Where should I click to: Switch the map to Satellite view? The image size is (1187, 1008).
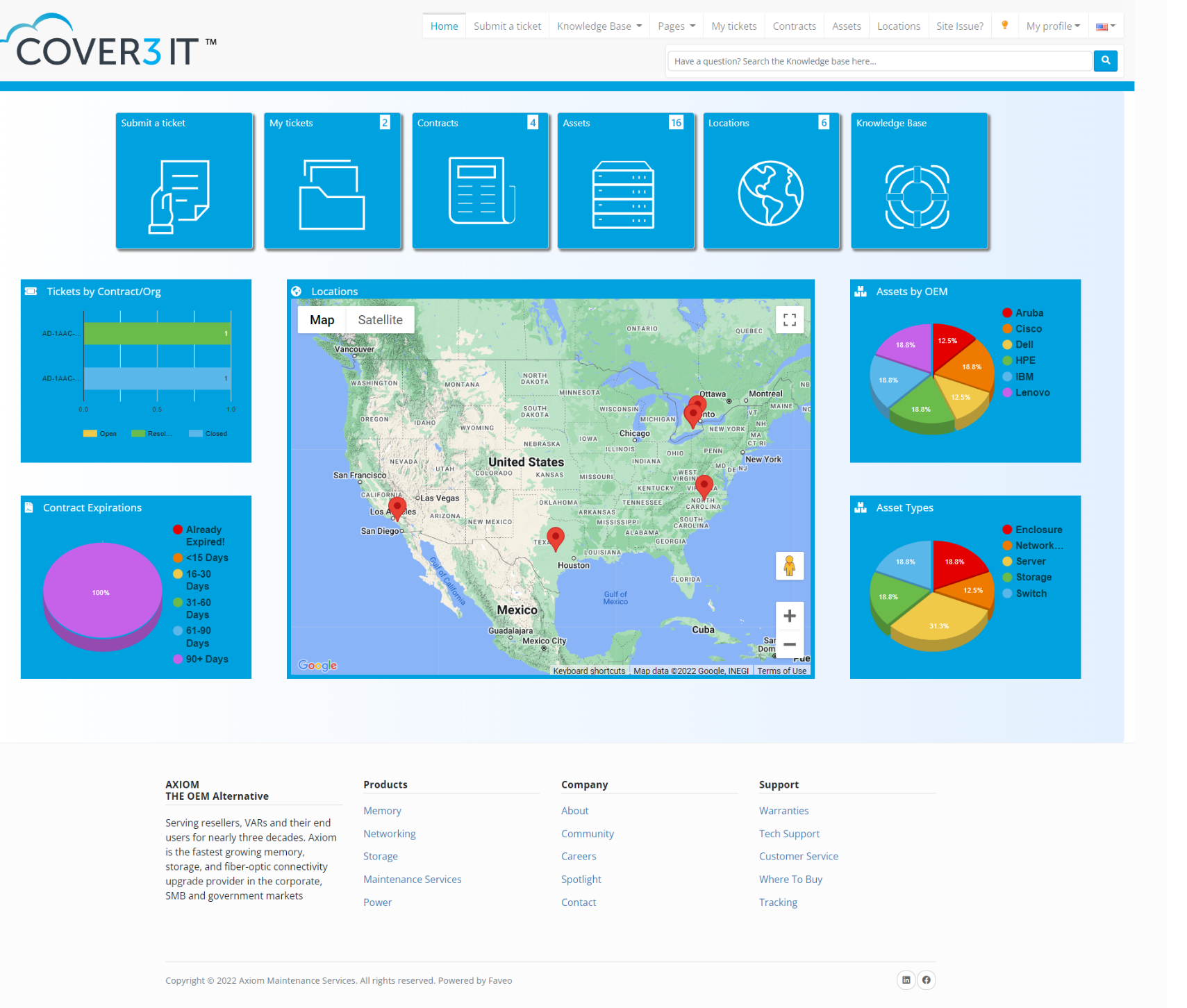(379, 319)
